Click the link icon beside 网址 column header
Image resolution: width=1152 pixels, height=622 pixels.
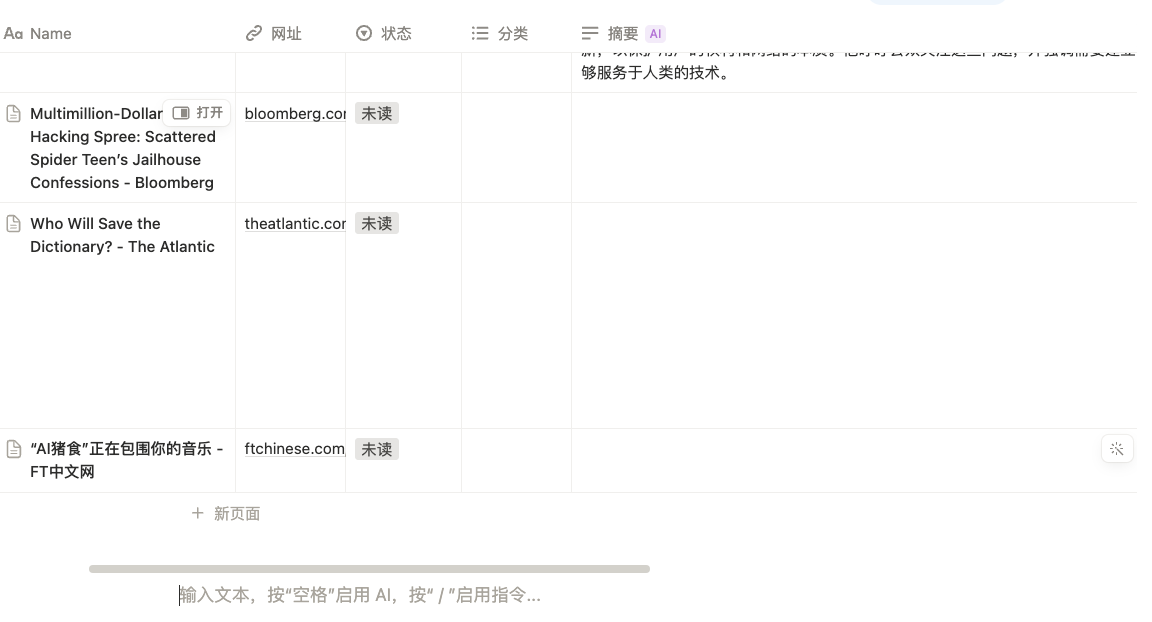(254, 32)
